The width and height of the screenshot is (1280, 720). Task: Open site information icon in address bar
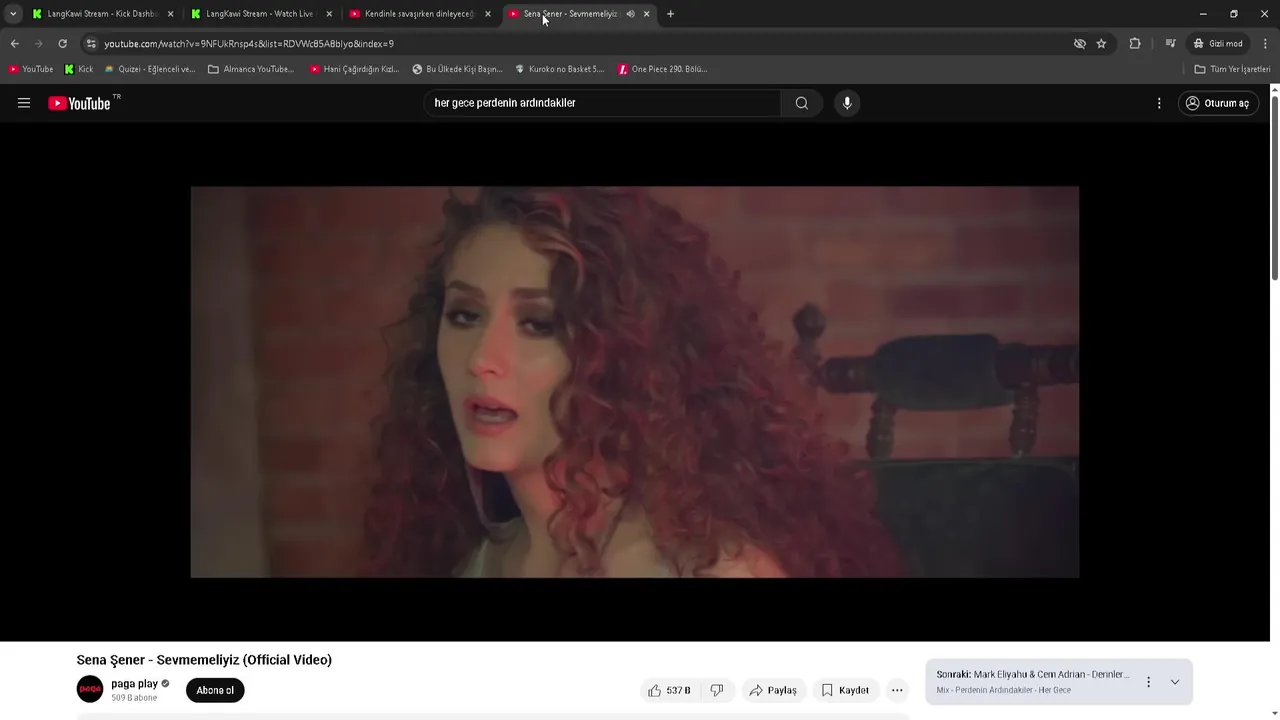pyautogui.click(x=91, y=44)
